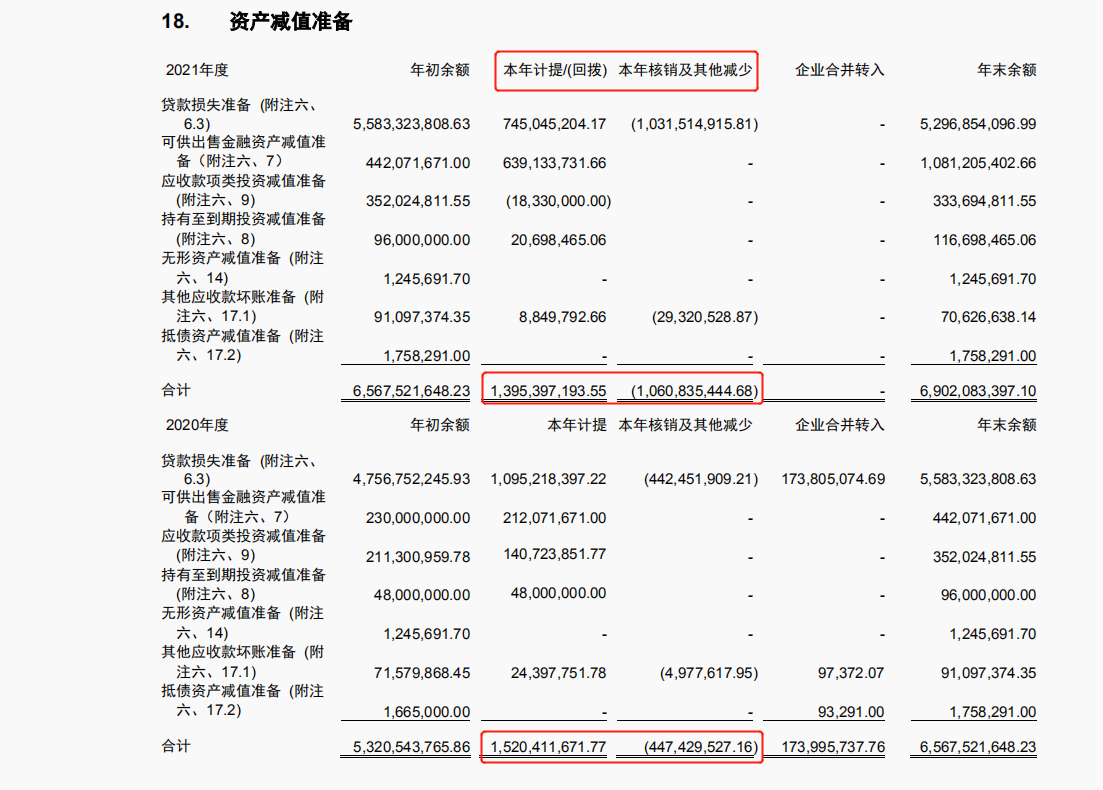
Task: Click the amount (29,320,528.87)
Action: tap(705, 317)
